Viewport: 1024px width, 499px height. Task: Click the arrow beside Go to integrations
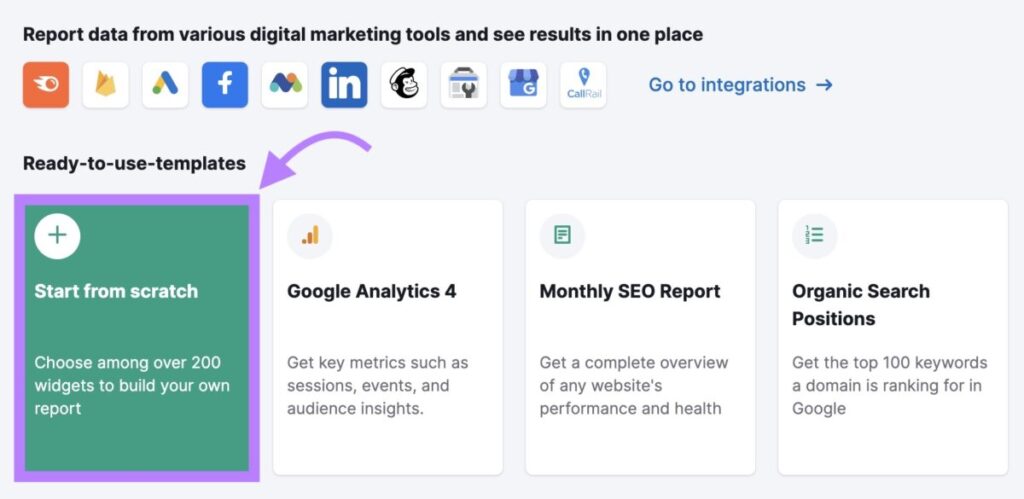point(825,85)
